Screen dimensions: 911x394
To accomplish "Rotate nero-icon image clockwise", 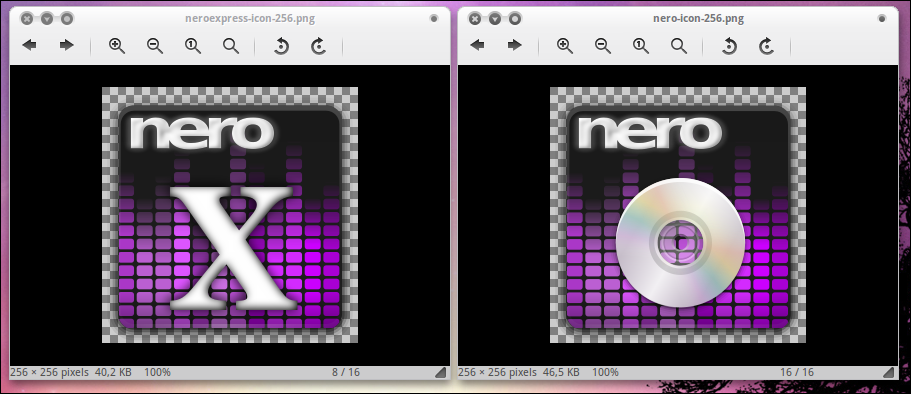I will point(766,46).
